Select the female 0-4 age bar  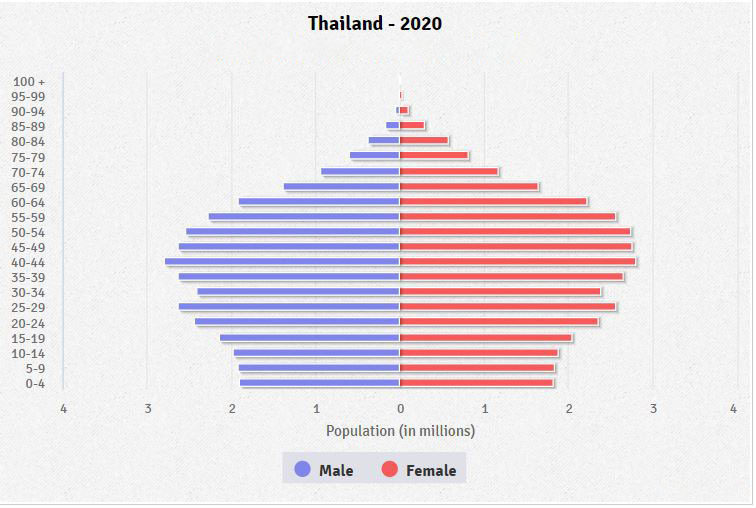(x=476, y=383)
